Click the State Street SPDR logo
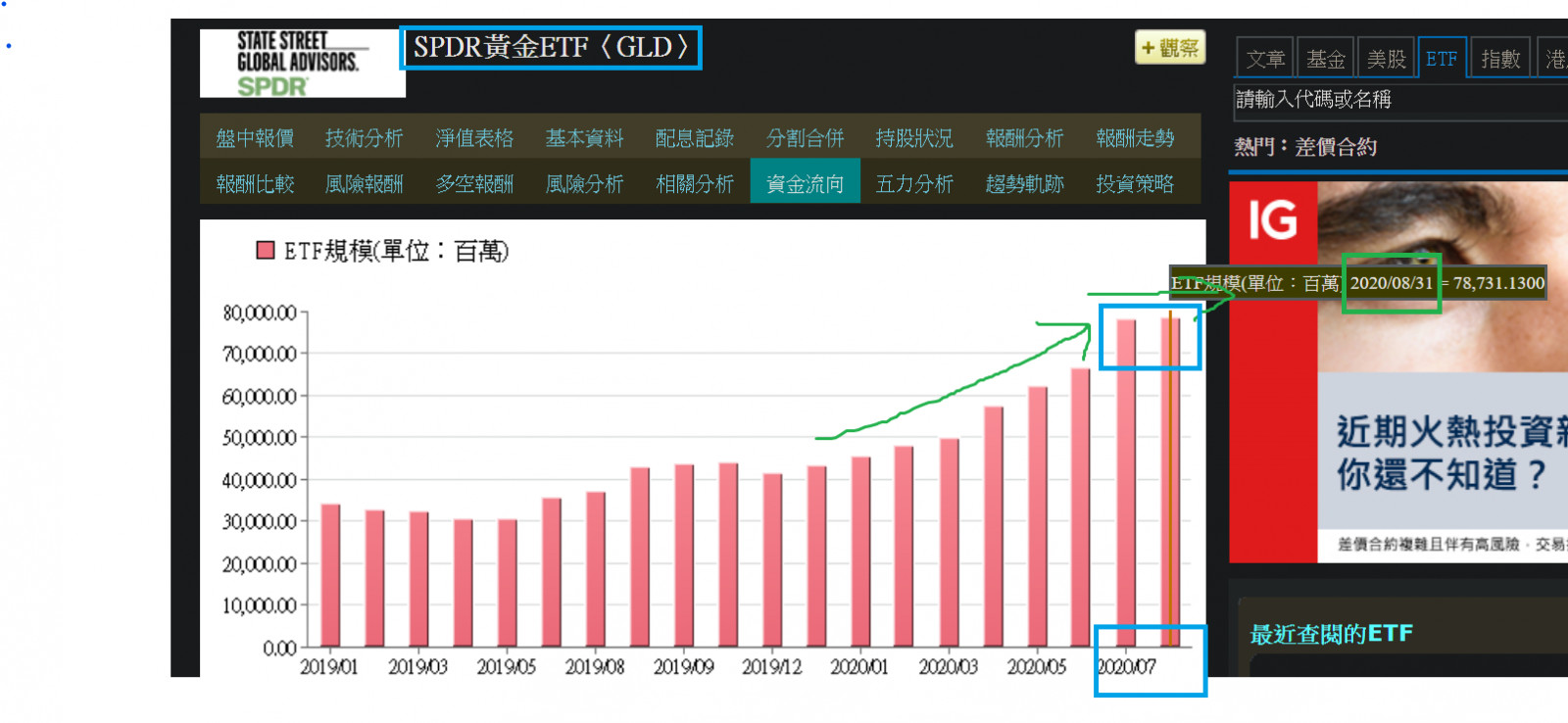The width and height of the screenshot is (1568, 723). (302, 64)
